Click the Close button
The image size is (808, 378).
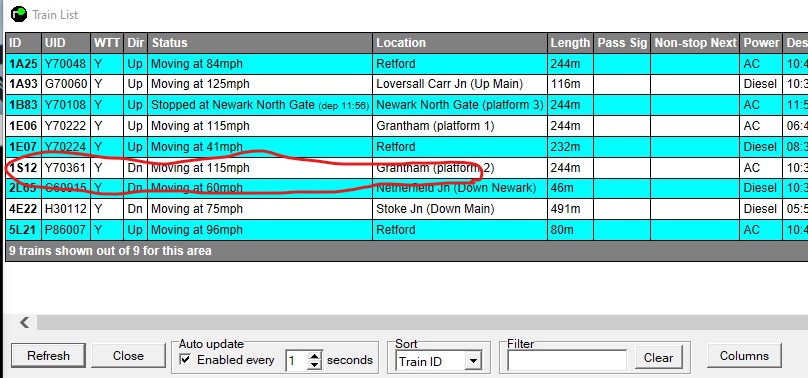point(128,356)
